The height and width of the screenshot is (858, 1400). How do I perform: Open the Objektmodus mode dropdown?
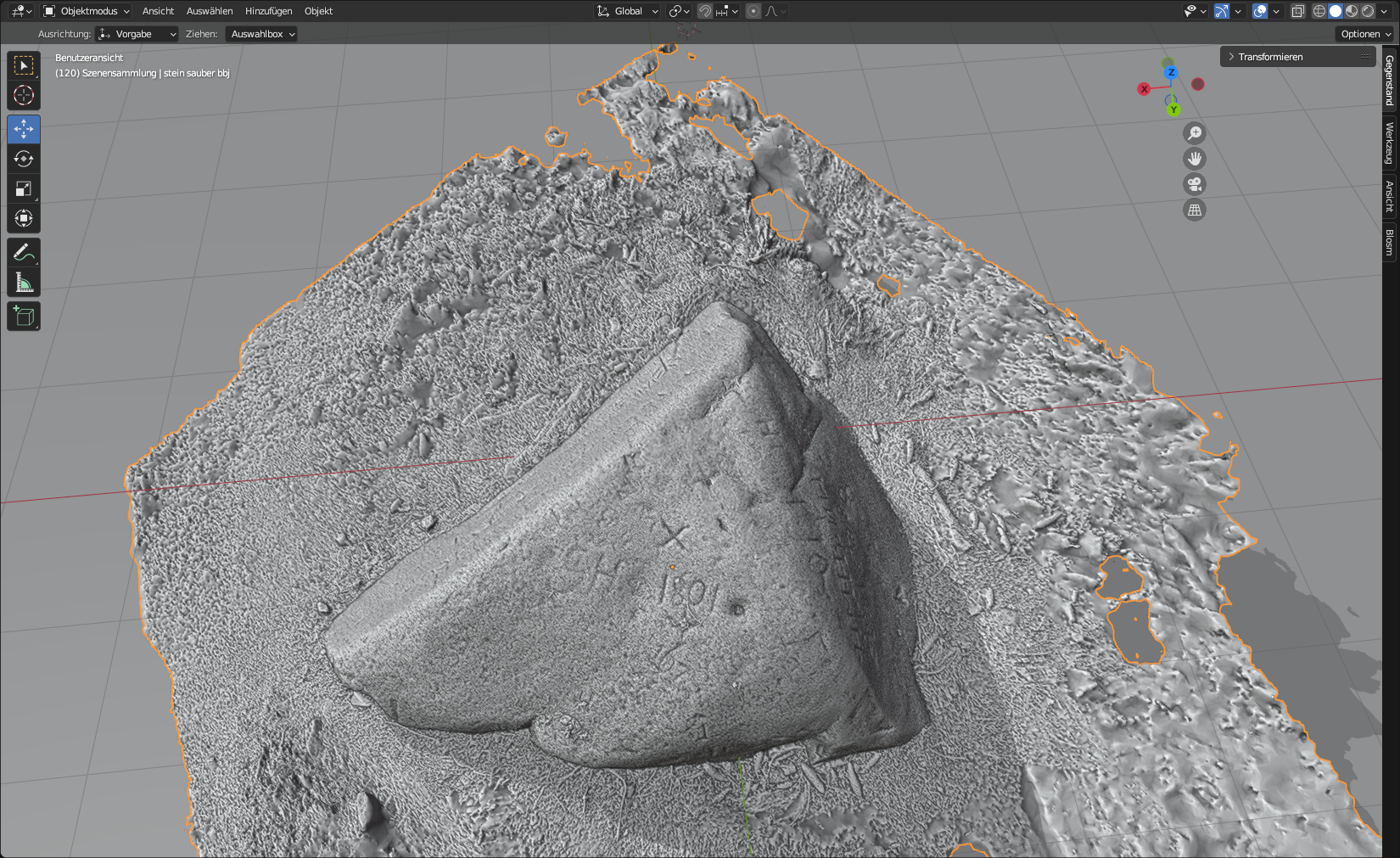(x=87, y=11)
